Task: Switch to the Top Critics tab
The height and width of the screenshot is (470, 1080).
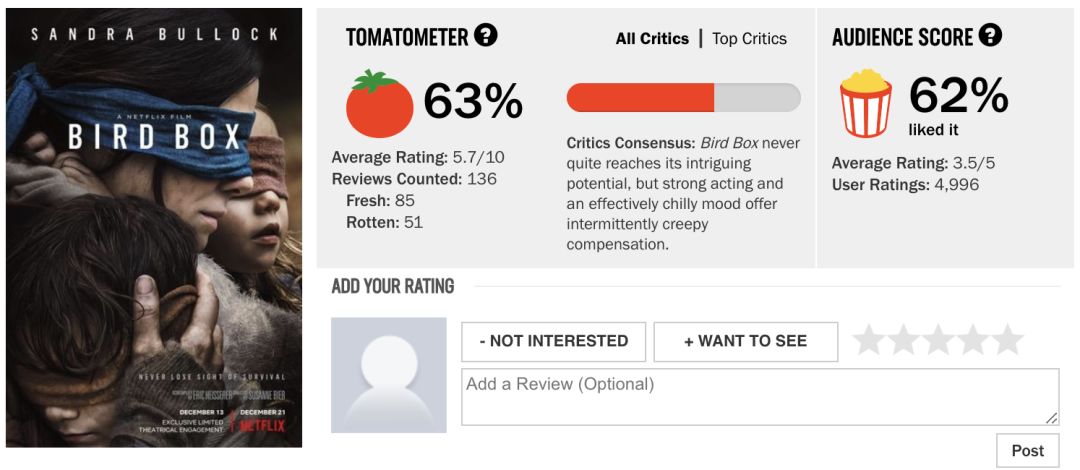Action: point(749,39)
